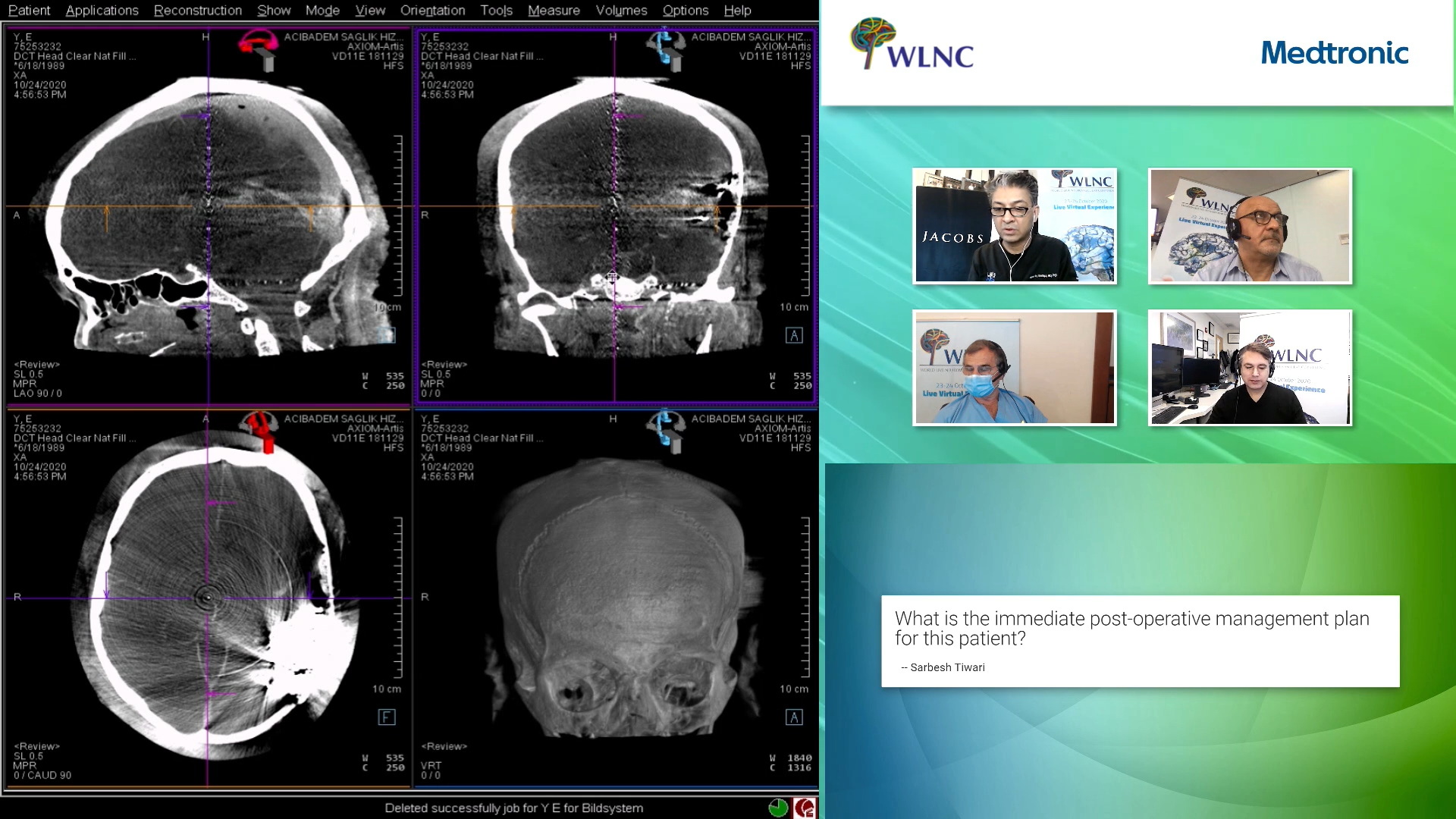Open the Patient menu
This screenshot has height=819, width=1456.
pyautogui.click(x=29, y=10)
